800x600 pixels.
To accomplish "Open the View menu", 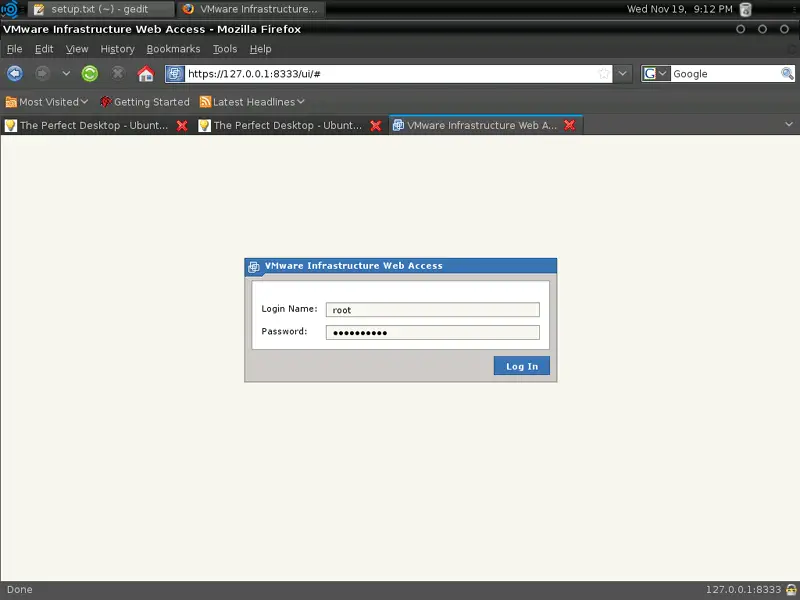I will point(77,49).
